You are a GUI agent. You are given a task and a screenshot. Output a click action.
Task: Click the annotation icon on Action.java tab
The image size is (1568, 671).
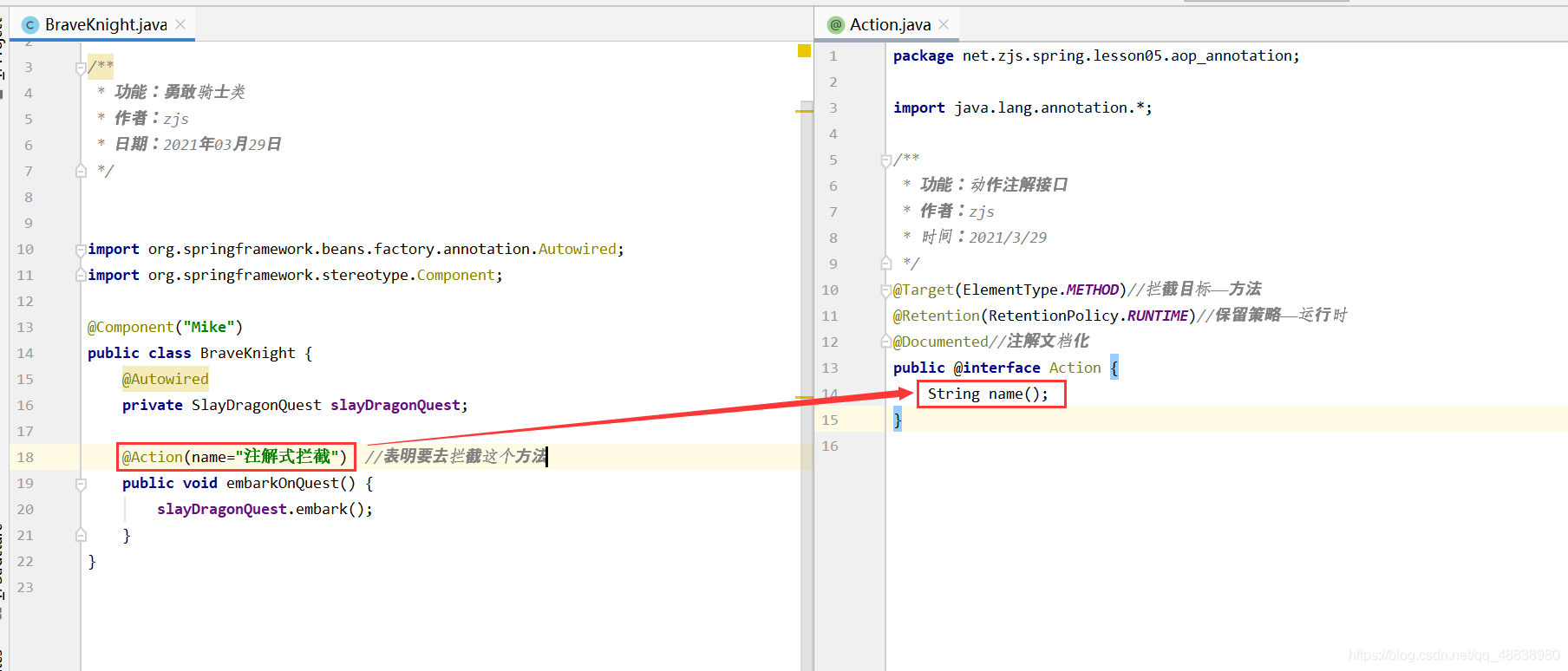pyautogui.click(x=836, y=25)
